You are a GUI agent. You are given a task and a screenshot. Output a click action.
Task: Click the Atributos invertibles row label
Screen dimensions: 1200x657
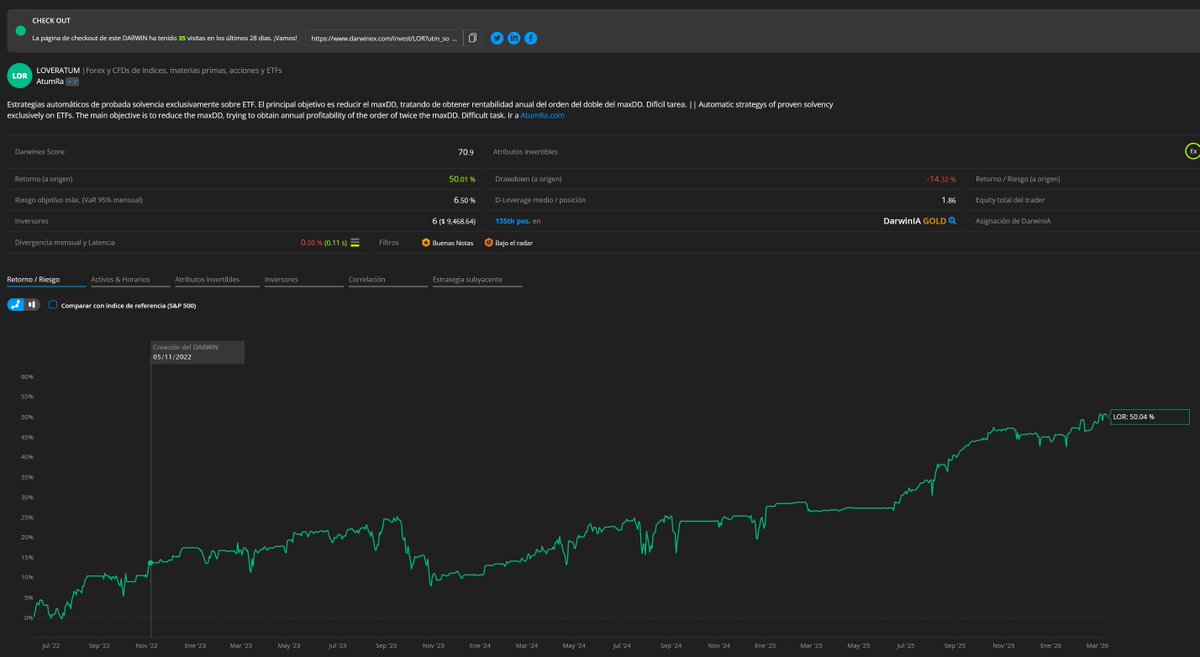click(x=525, y=152)
